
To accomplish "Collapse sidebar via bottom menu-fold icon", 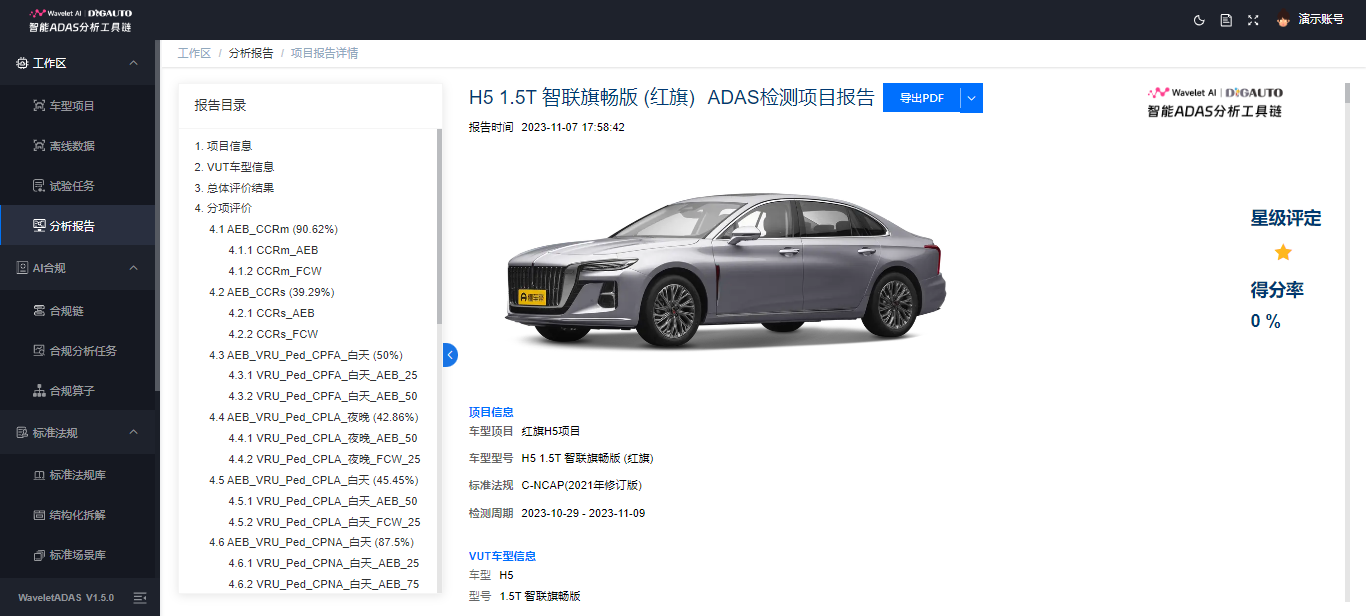I will 140,597.
